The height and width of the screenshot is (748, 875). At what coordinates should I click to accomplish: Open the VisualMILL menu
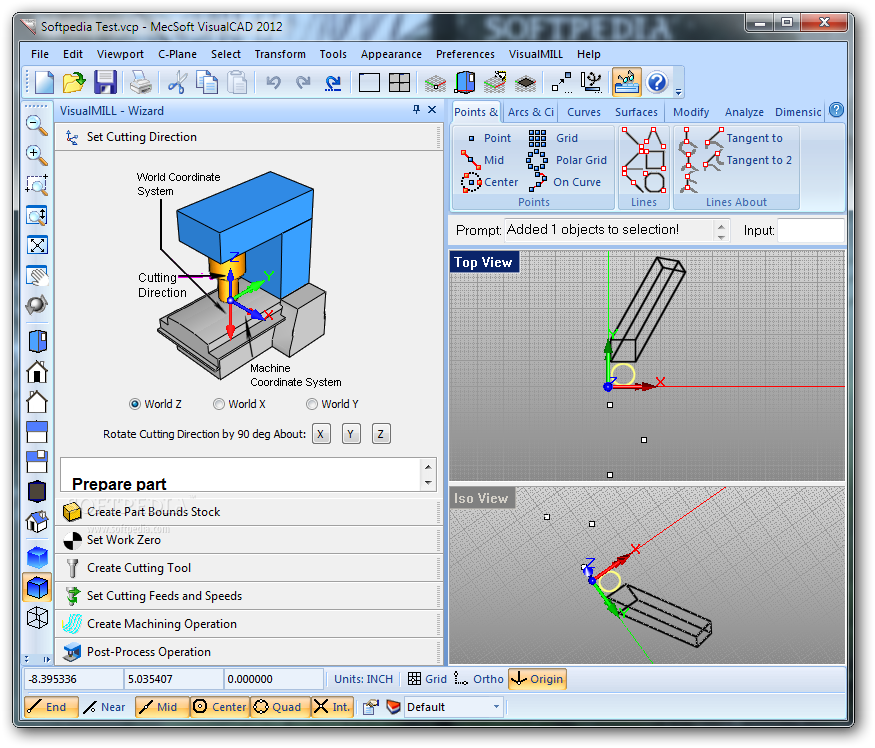(535, 54)
